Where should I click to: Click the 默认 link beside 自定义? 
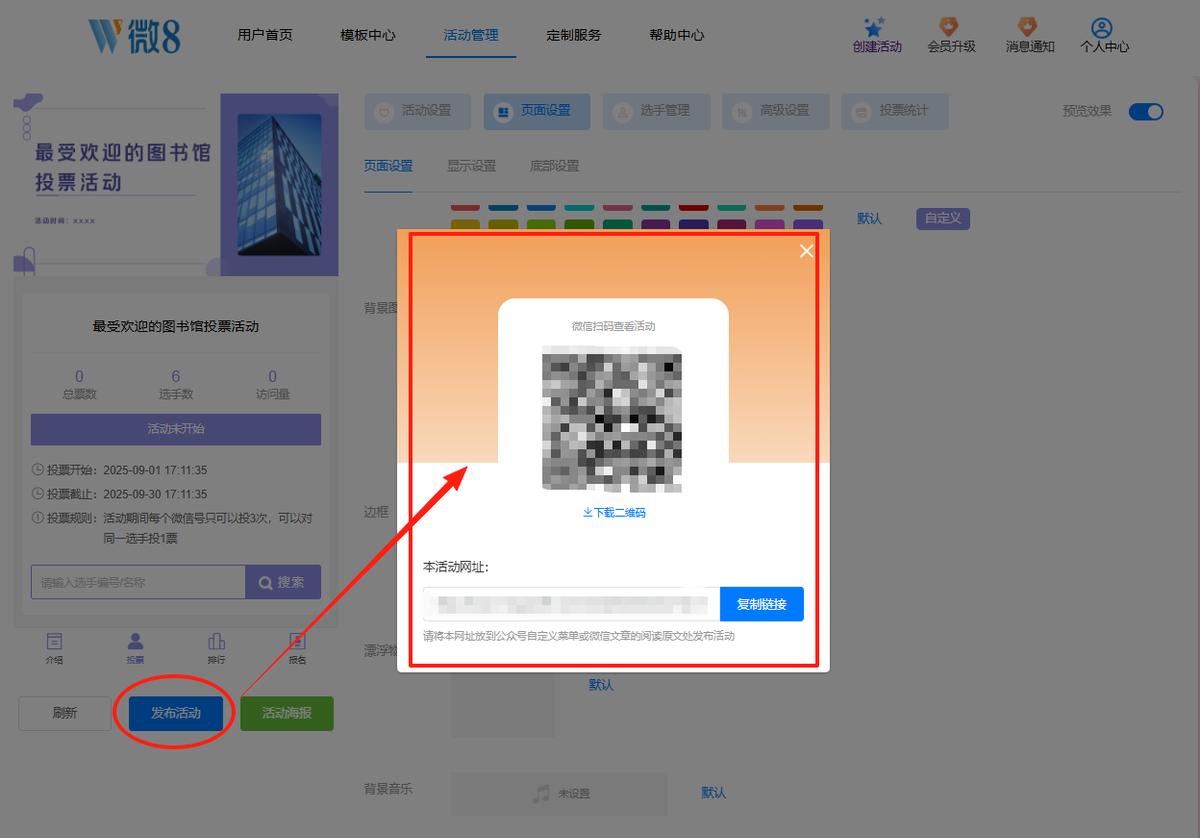click(870, 218)
